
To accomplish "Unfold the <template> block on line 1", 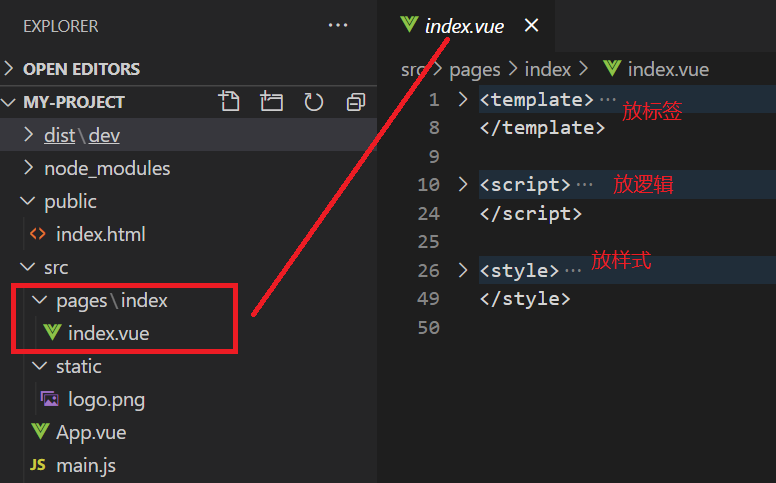I will click(x=463, y=99).
